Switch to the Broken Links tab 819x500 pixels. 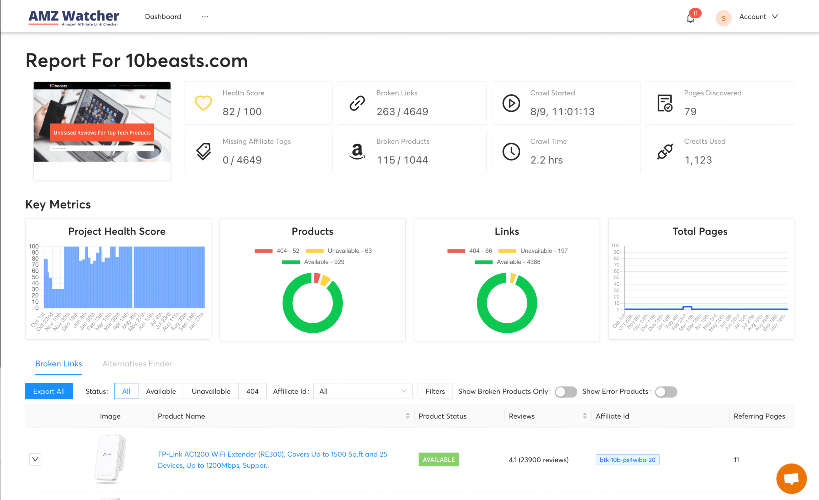58,363
